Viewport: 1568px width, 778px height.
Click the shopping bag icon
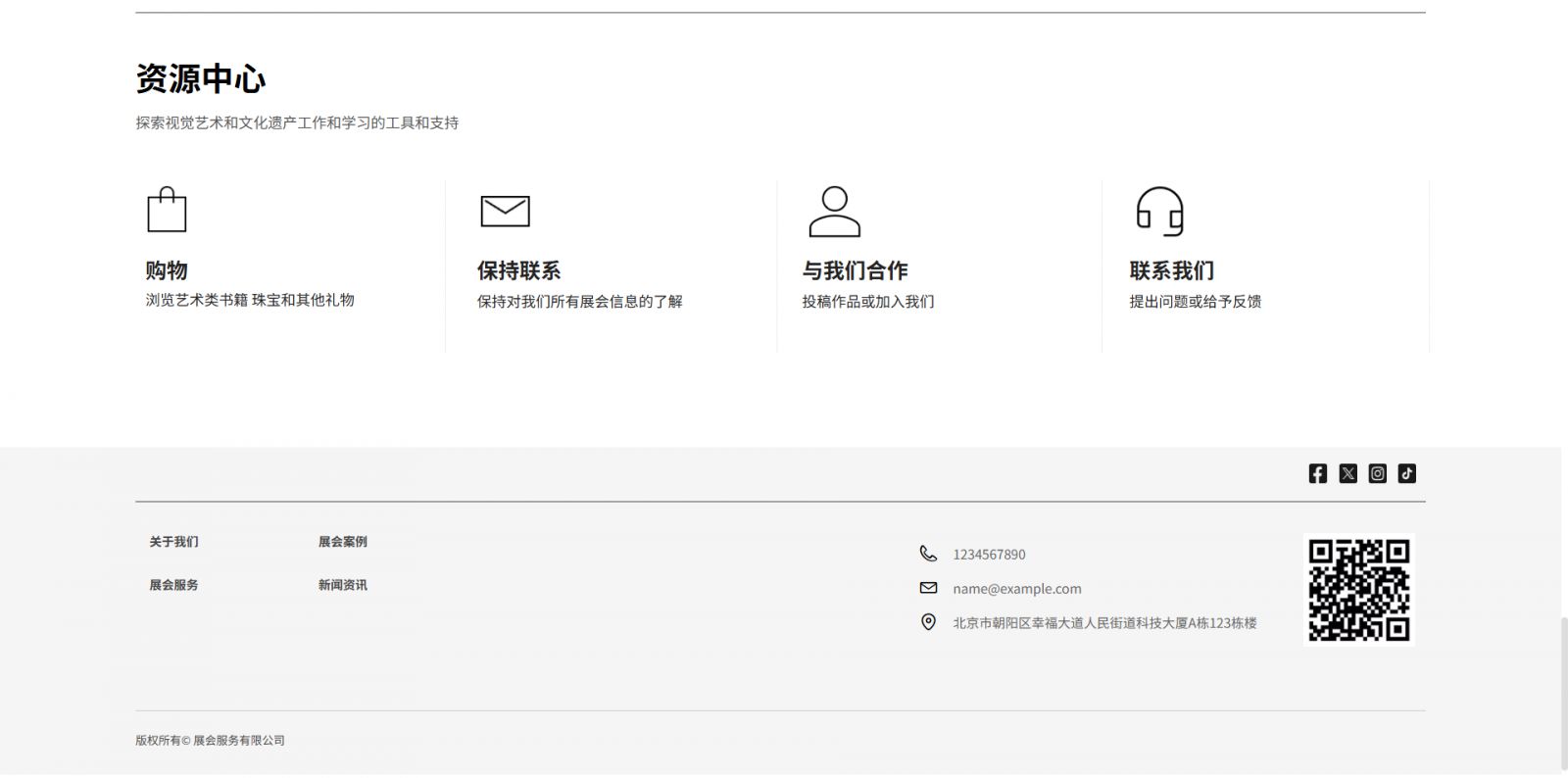[x=167, y=210]
